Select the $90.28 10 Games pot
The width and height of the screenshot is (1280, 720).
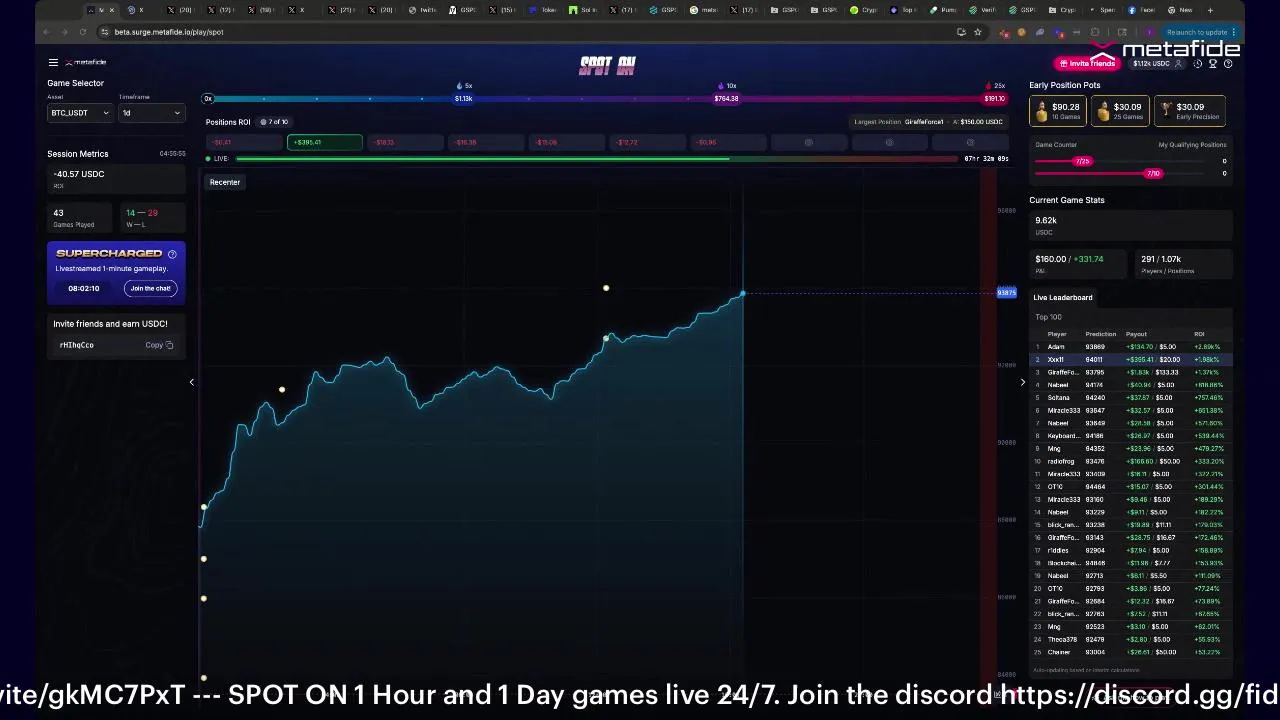1059,111
